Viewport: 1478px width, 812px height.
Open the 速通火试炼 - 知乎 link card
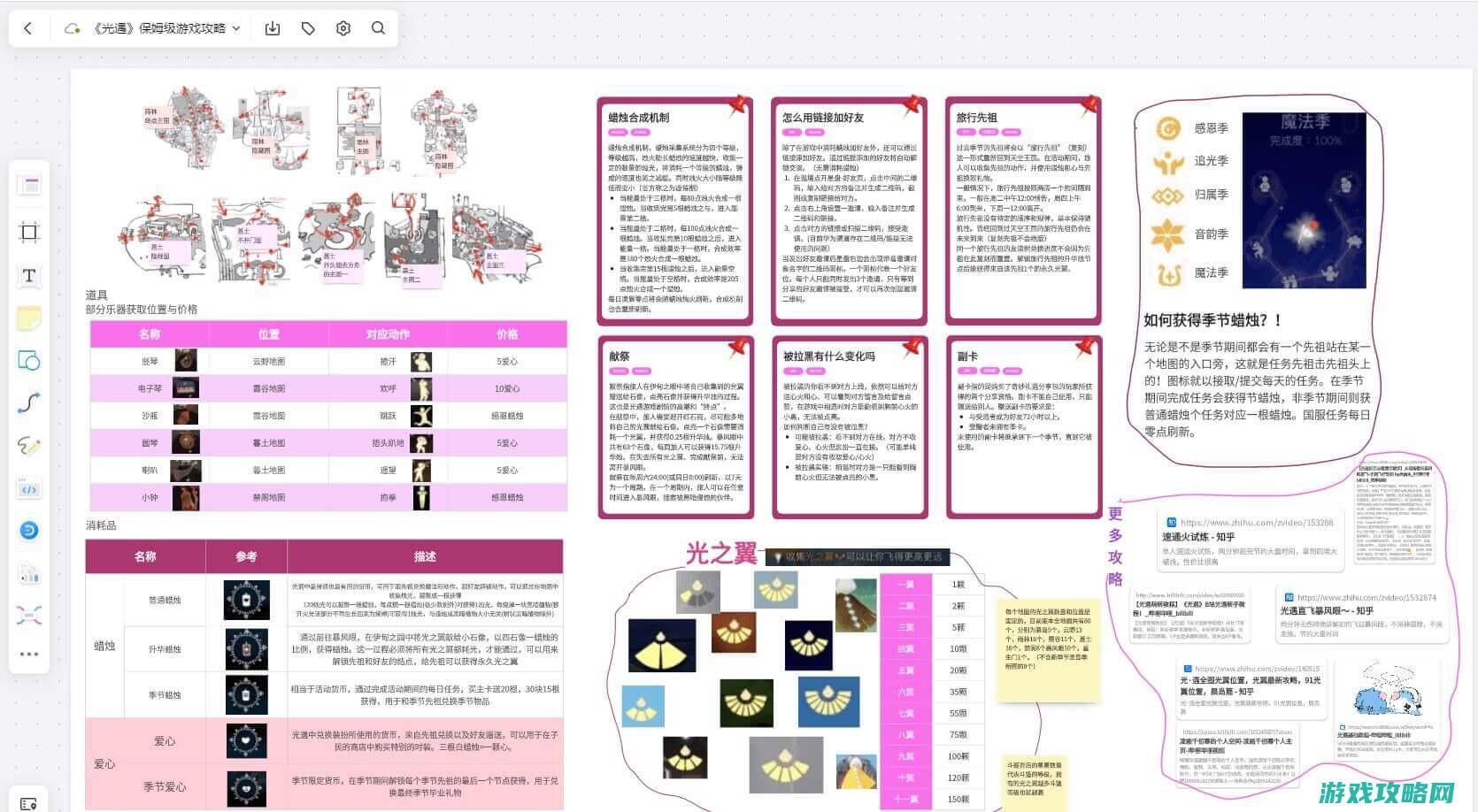click(x=1250, y=540)
